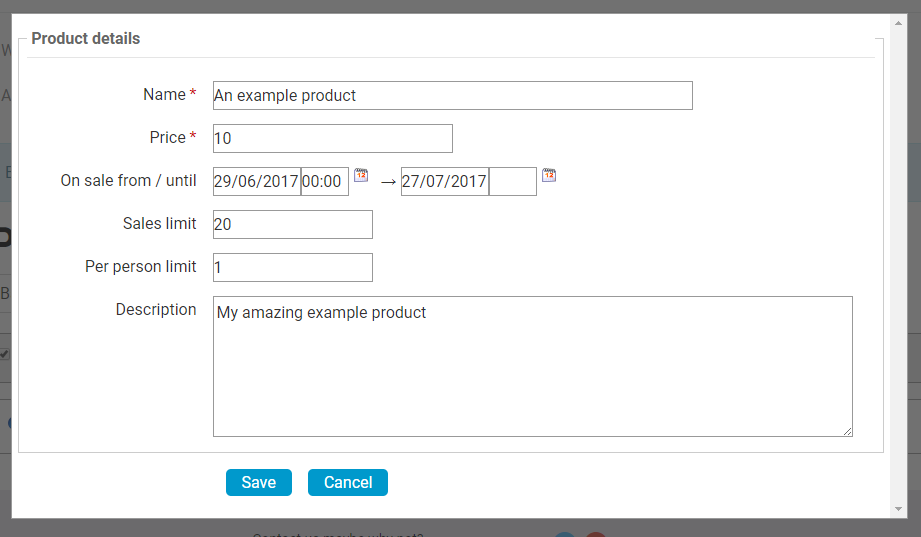Click the Description resize handle corner

(x=848, y=431)
